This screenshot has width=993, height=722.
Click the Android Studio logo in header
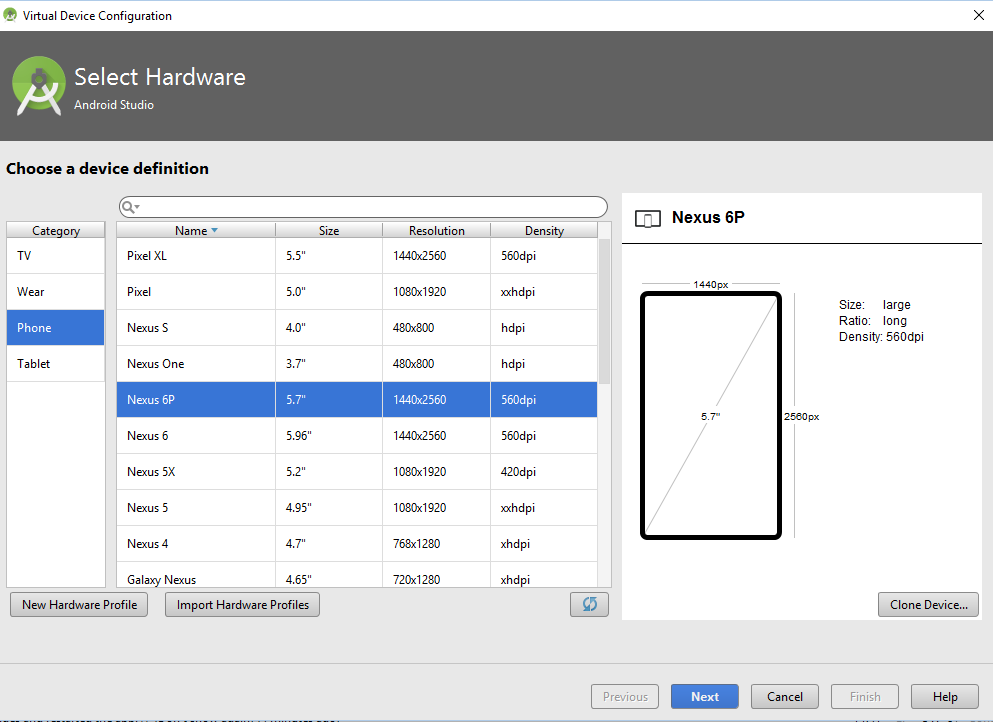[x=39, y=86]
